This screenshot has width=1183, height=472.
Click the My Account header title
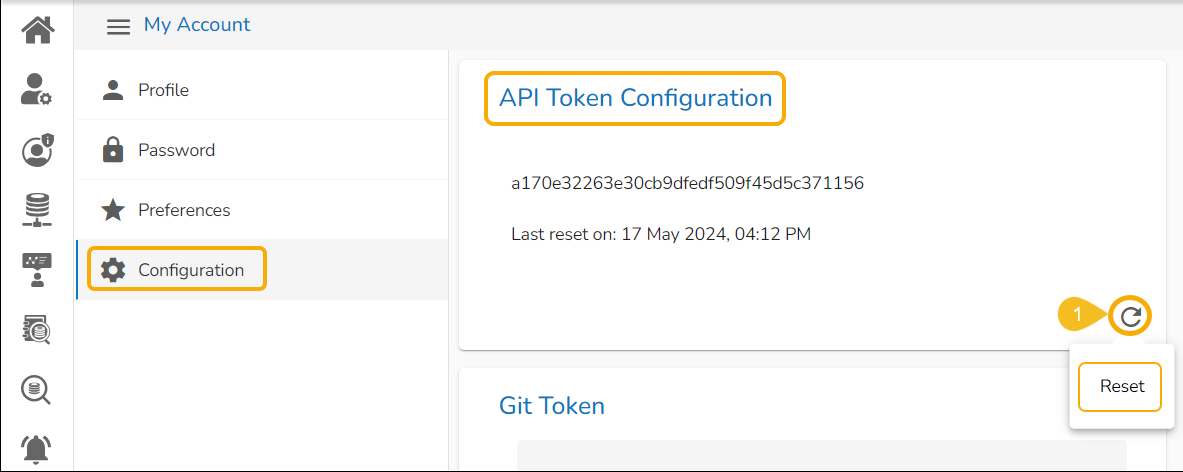click(x=197, y=24)
